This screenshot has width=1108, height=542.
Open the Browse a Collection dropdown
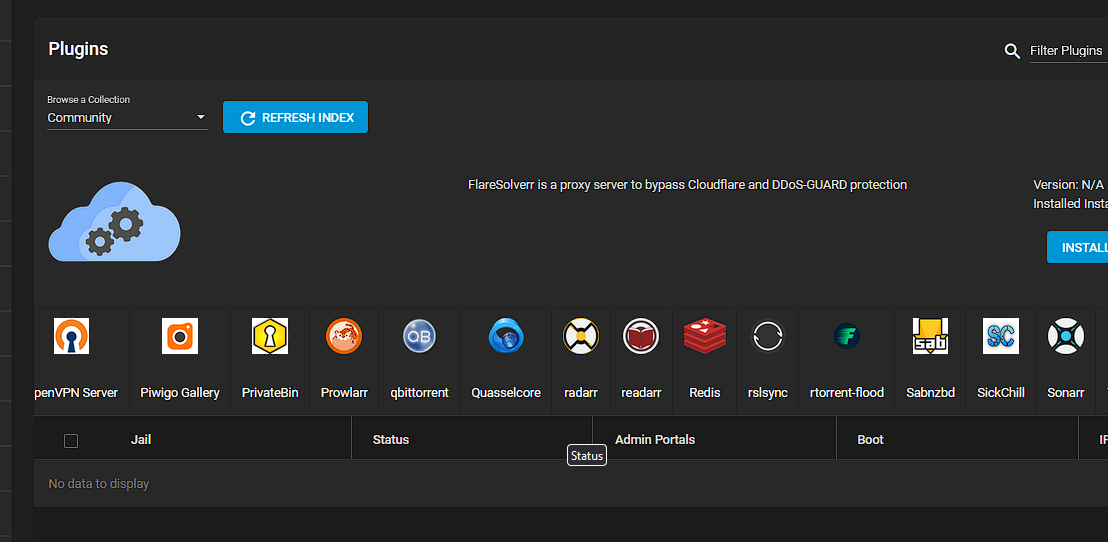(x=127, y=117)
